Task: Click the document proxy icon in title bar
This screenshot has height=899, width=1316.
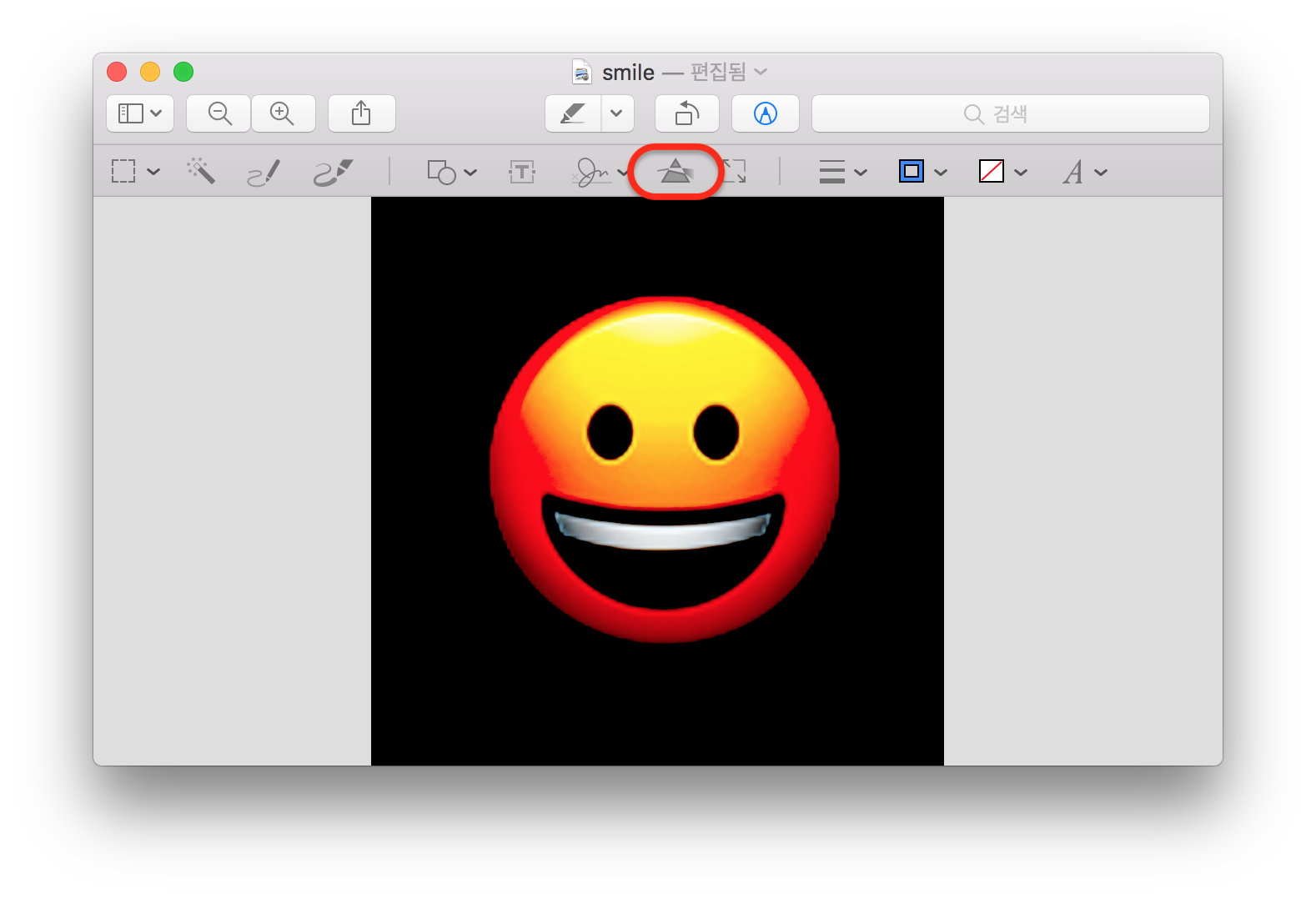Action: click(x=582, y=72)
